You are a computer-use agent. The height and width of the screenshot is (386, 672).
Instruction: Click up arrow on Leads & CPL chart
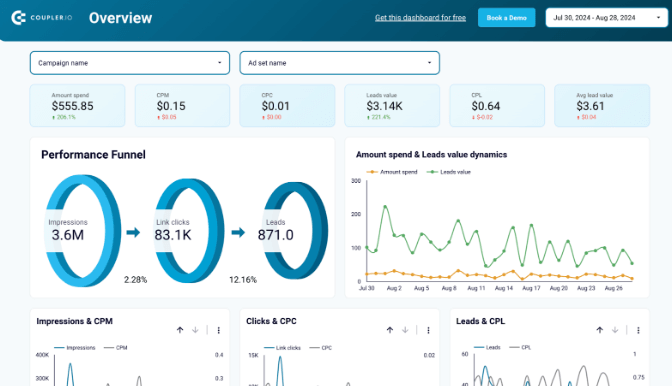click(x=600, y=330)
